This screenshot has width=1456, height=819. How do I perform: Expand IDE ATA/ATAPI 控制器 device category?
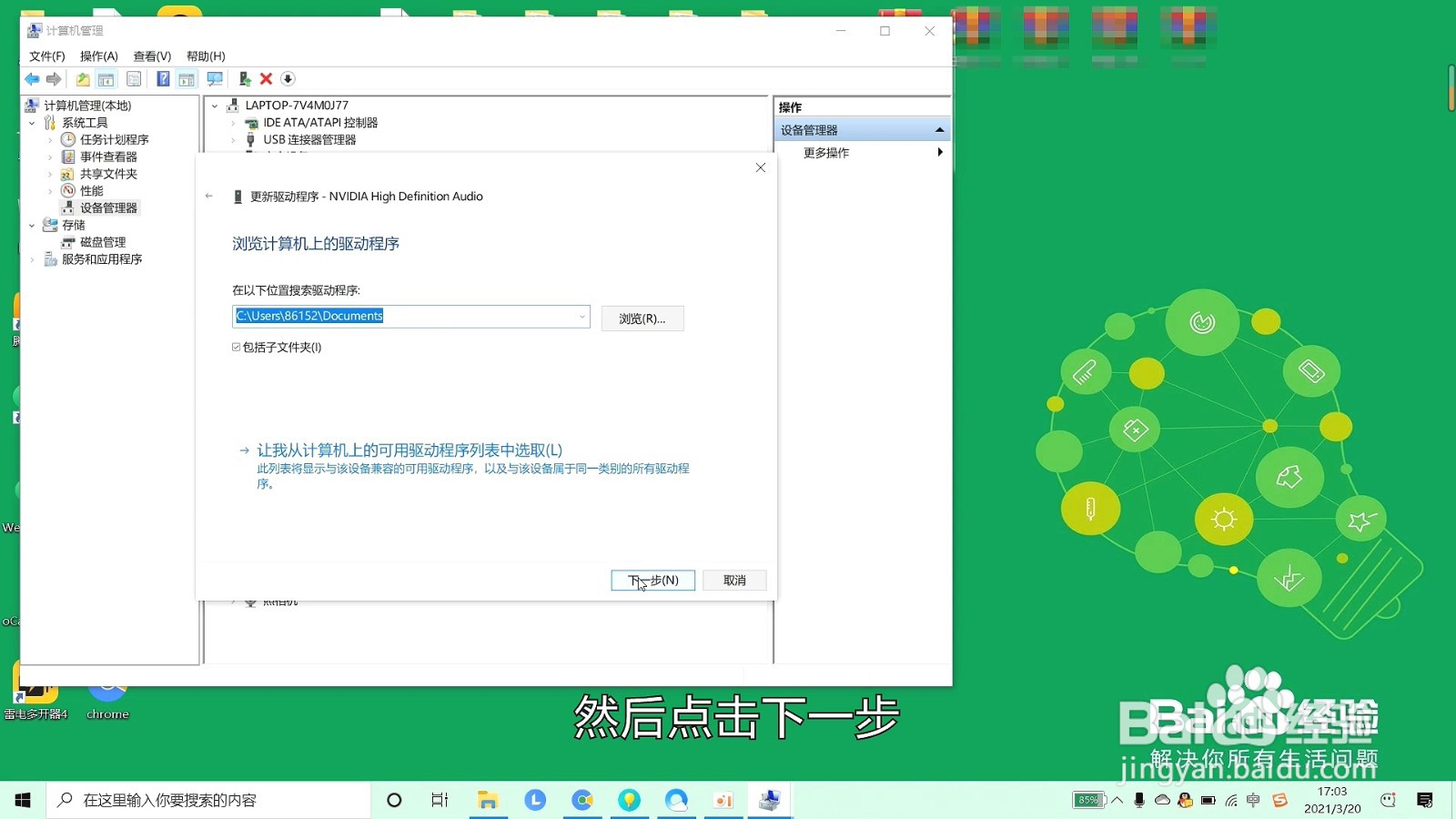point(233,123)
